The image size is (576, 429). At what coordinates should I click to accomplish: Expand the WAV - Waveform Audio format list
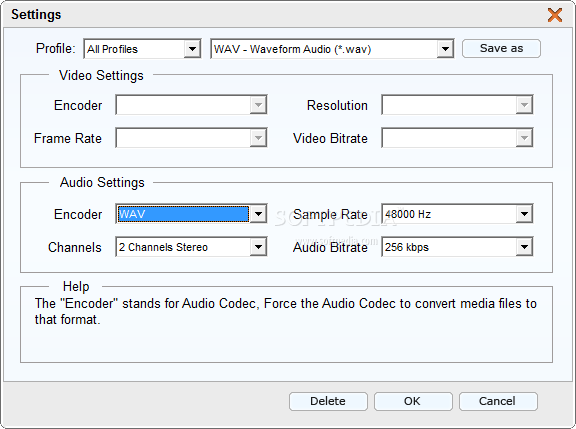[445, 49]
